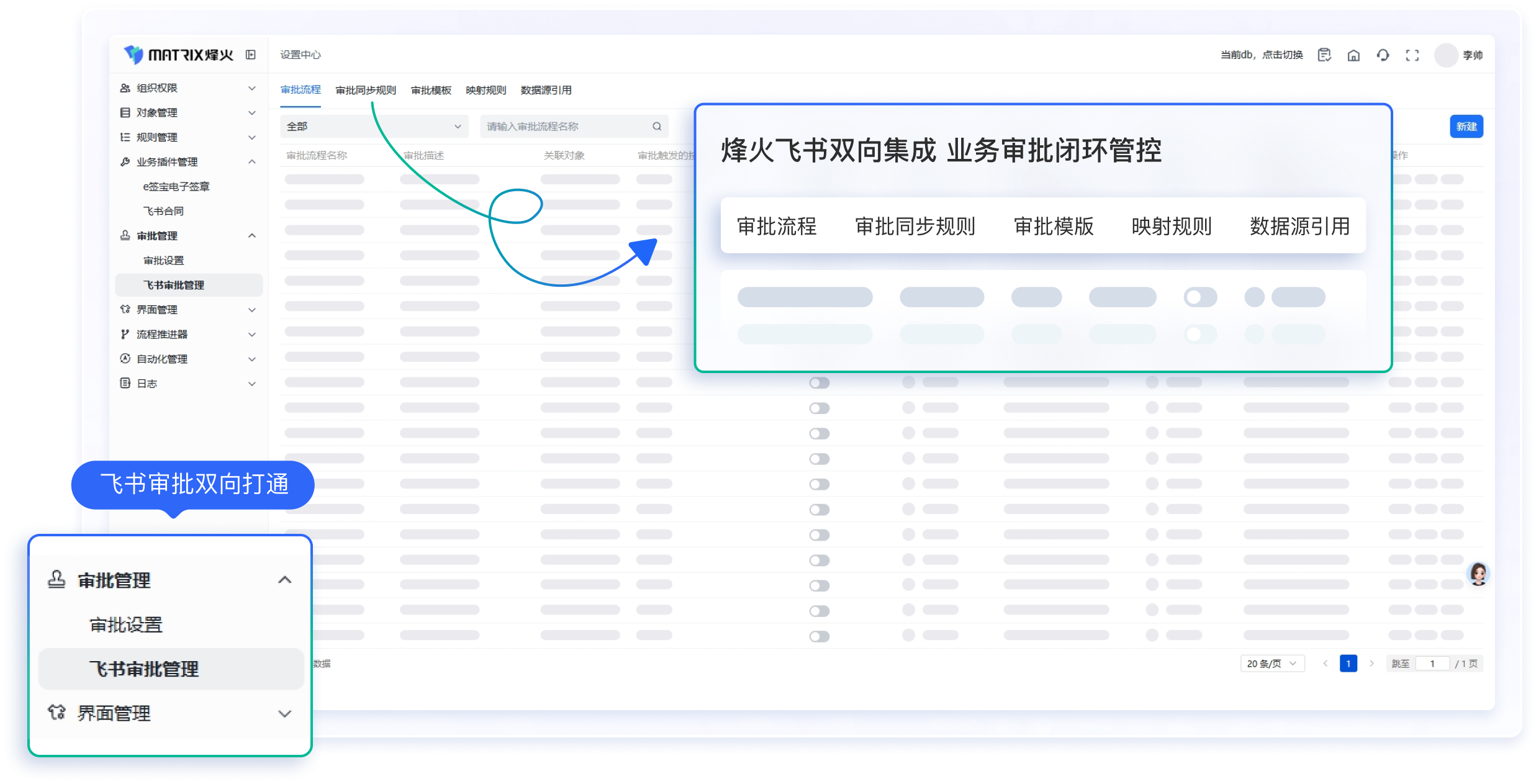Open the notes icon in top bar
This screenshot has height=784, width=1536.
(1324, 55)
